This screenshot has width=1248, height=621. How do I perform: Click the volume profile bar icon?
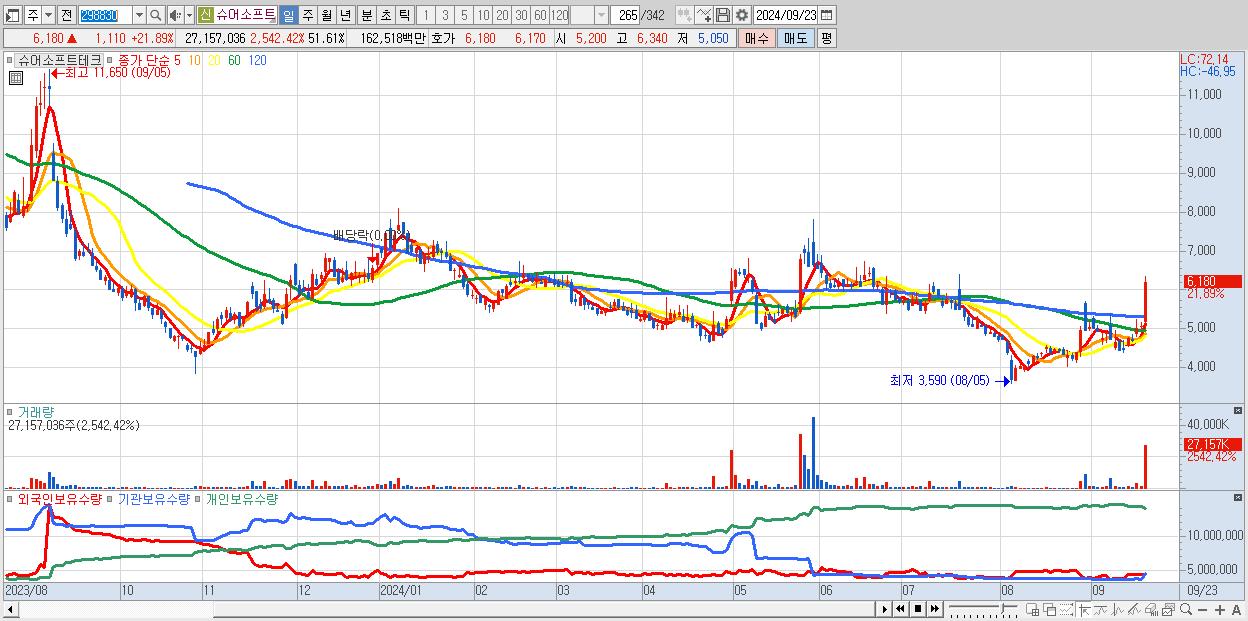click(x=1151, y=609)
